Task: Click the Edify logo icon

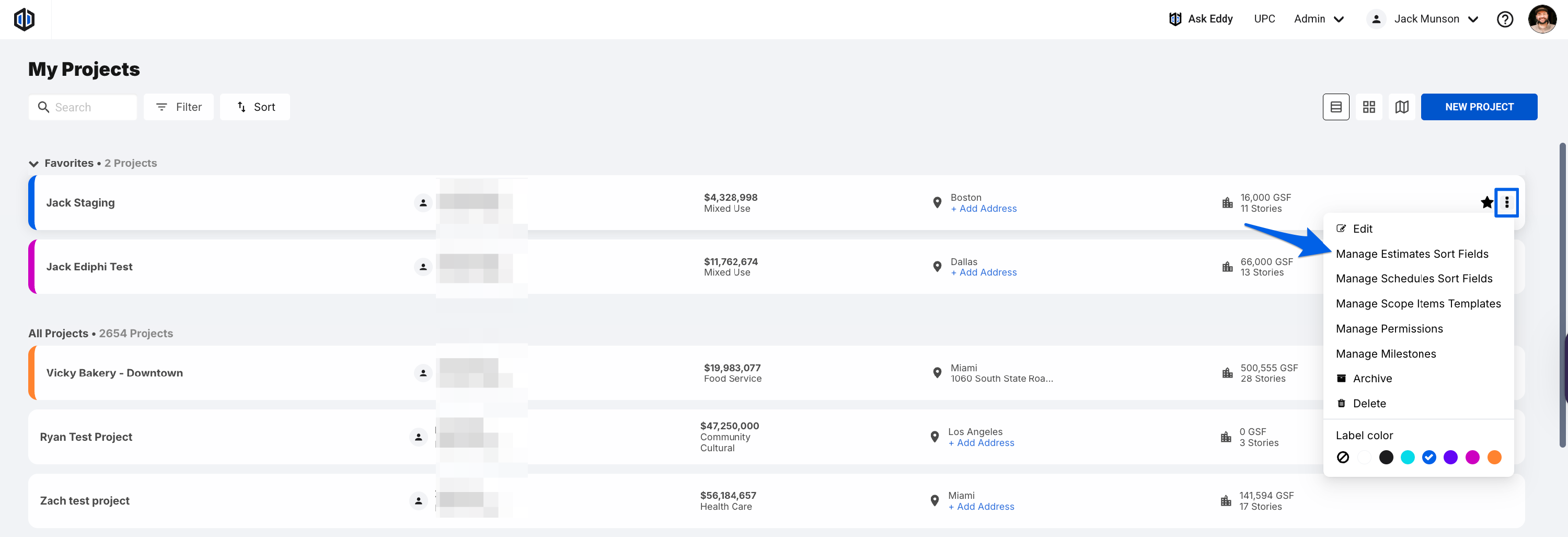Action: click(25, 19)
